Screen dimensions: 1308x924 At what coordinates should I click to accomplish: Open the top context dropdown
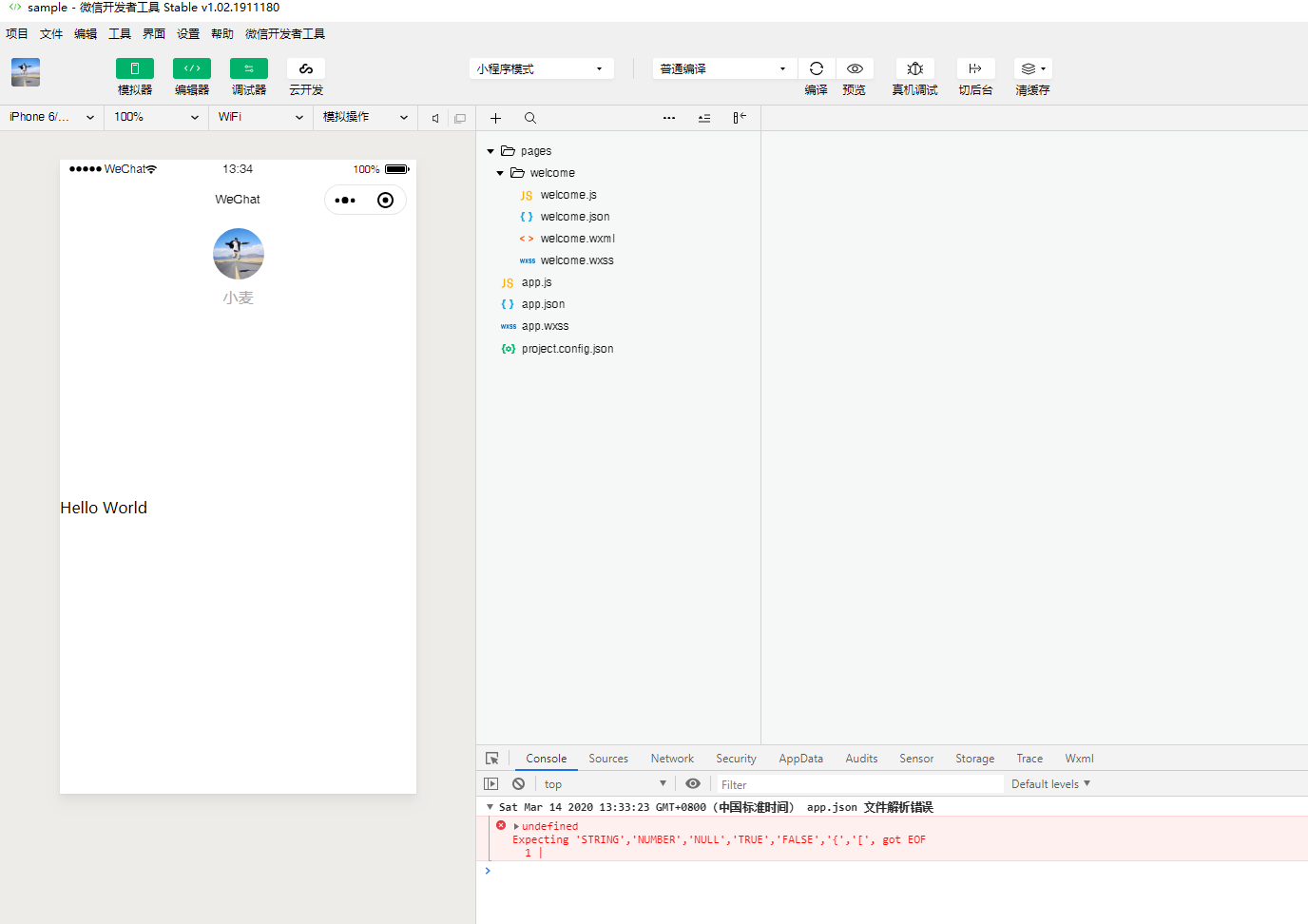(x=606, y=784)
